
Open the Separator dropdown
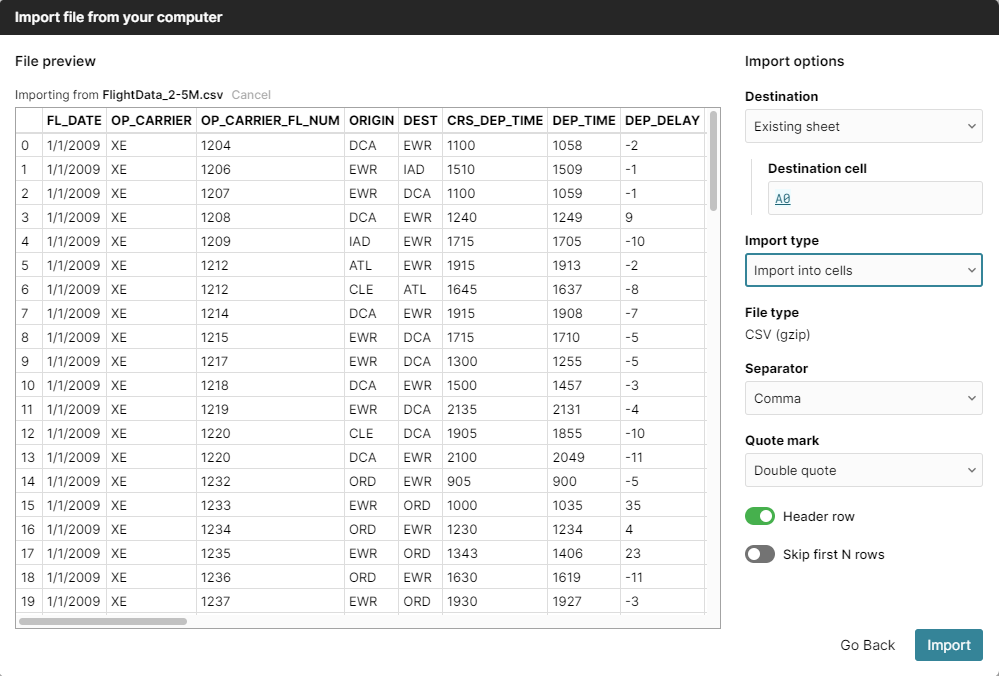click(863, 398)
